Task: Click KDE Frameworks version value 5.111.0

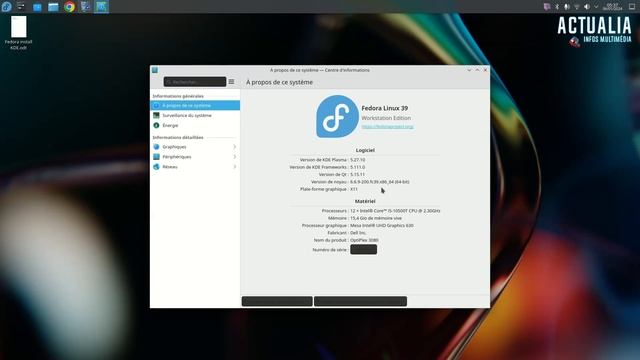Action: coord(358,167)
